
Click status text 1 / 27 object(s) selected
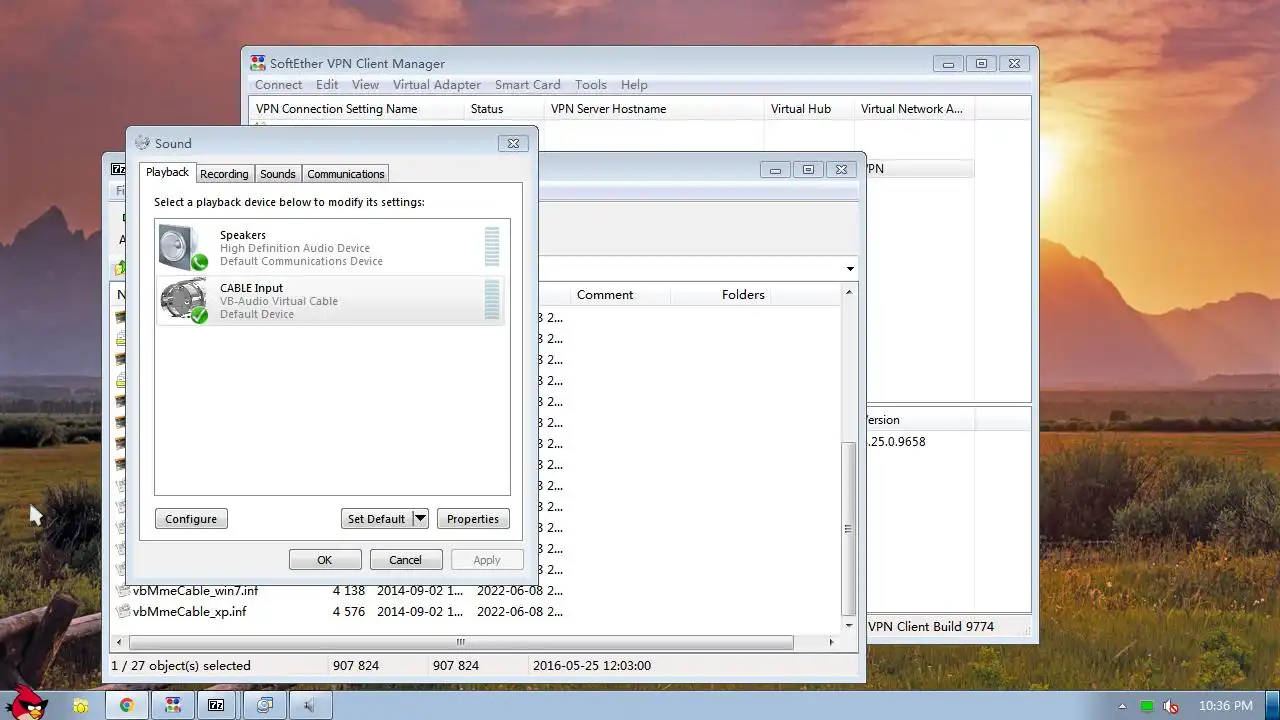tap(181, 665)
